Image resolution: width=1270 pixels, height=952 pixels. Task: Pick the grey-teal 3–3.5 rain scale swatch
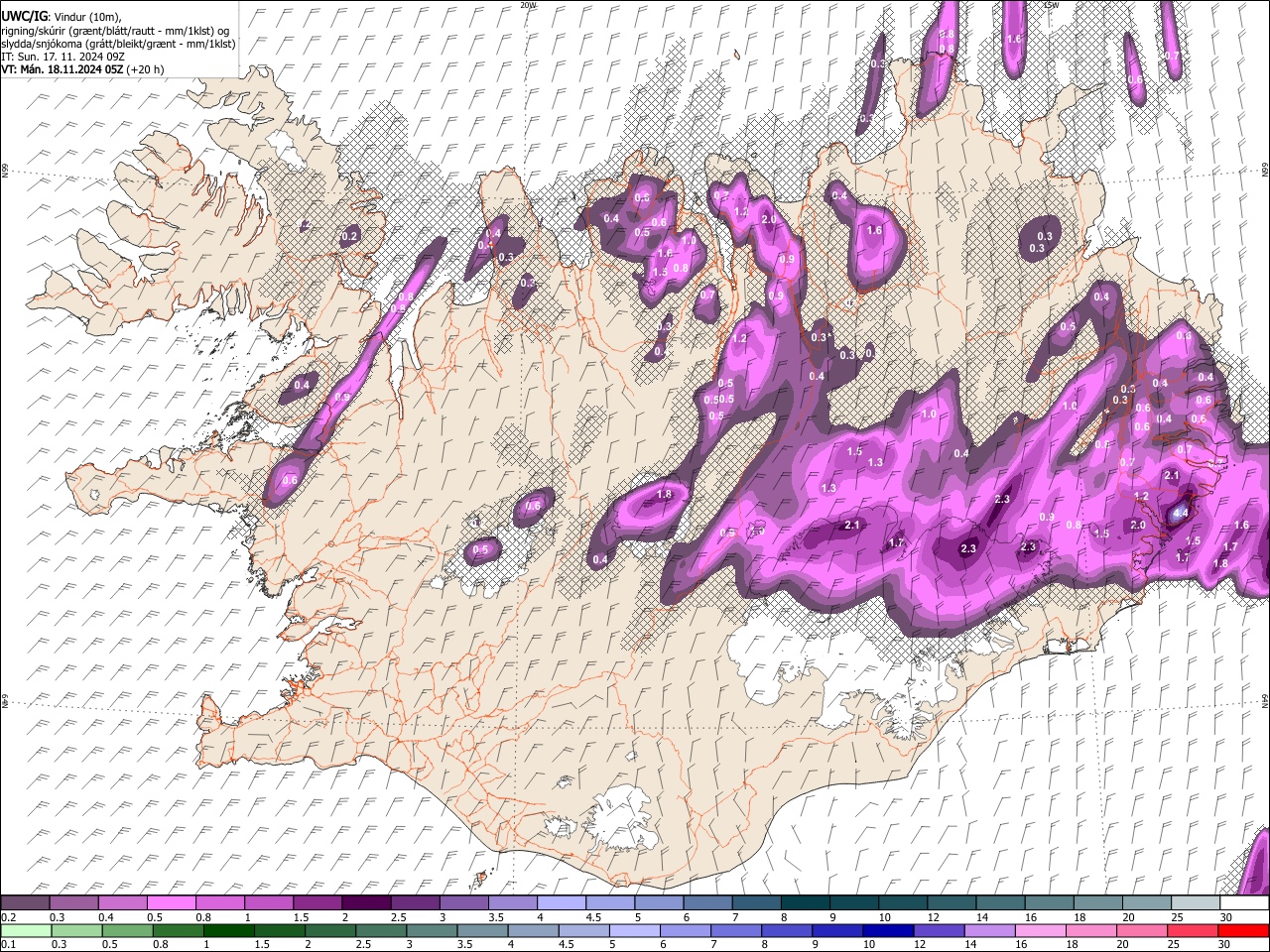pos(433,930)
